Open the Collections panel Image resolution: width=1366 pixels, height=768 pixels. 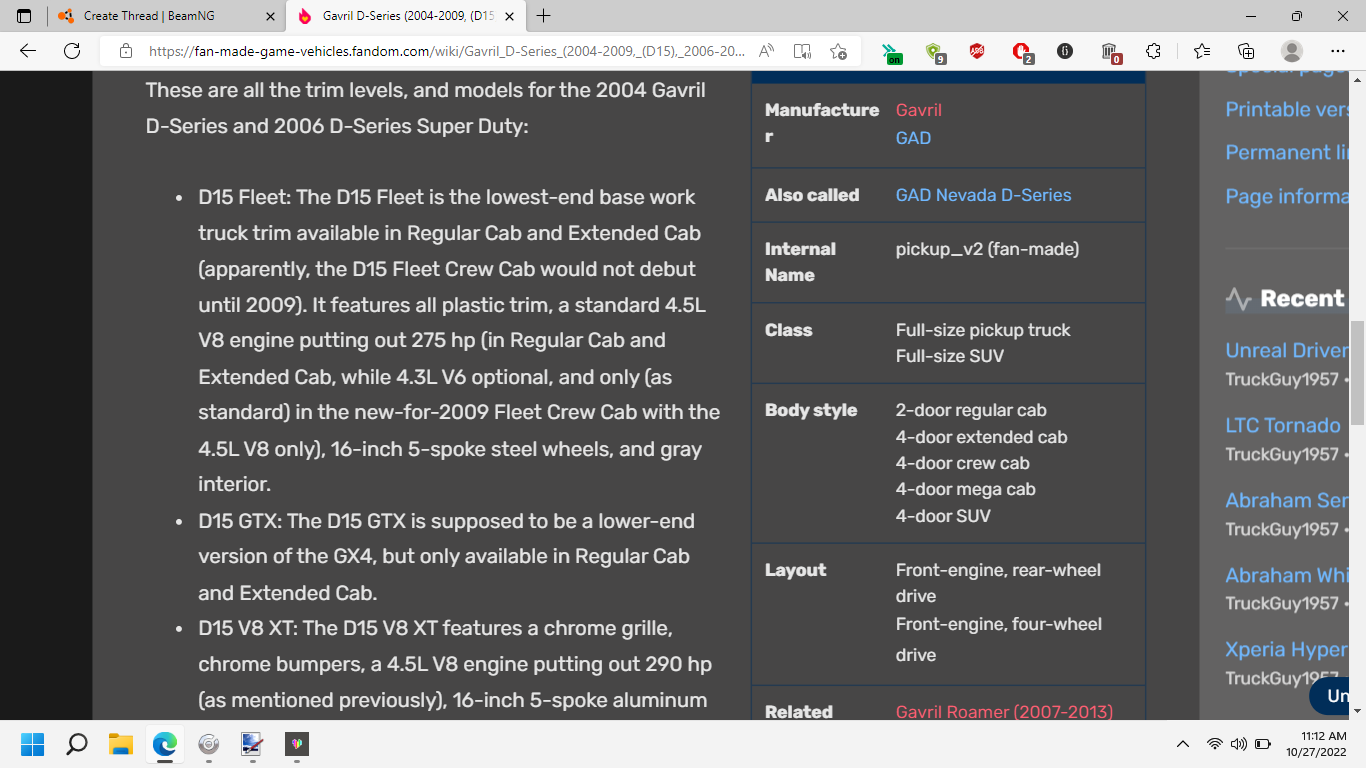tap(1246, 51)
